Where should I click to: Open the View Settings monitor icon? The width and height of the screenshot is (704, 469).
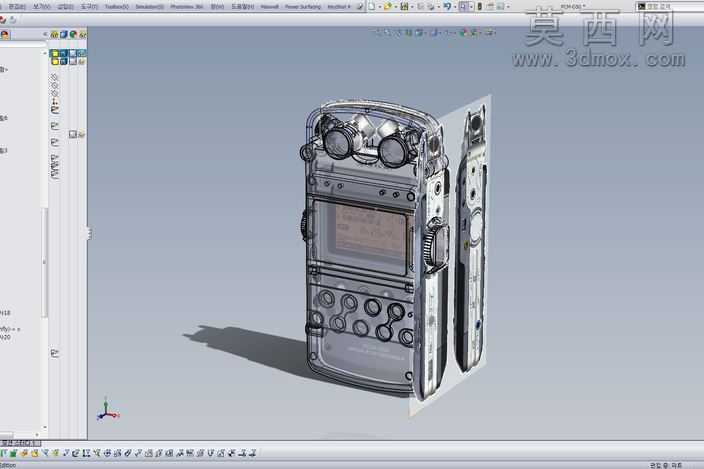click(490, 32)
